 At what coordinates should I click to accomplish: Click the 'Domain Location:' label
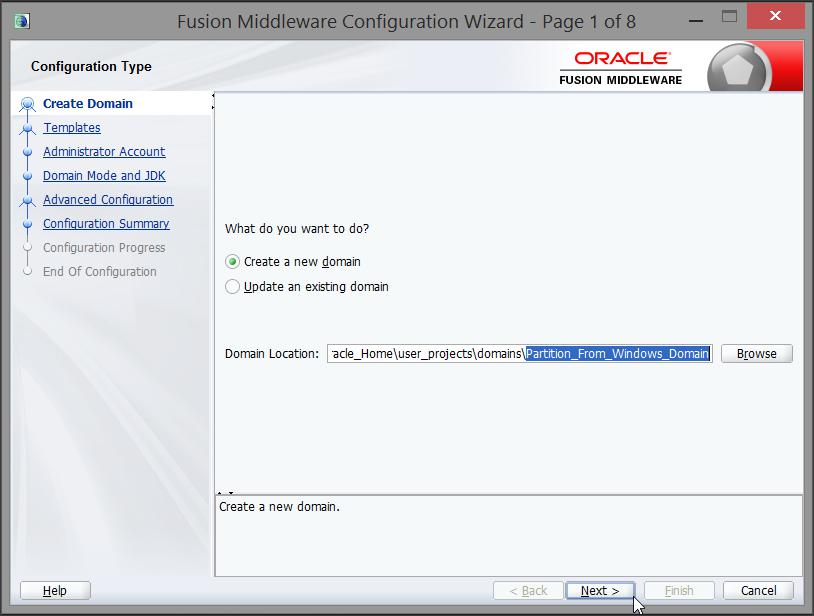pyautogui.click(x=272, y=353)
